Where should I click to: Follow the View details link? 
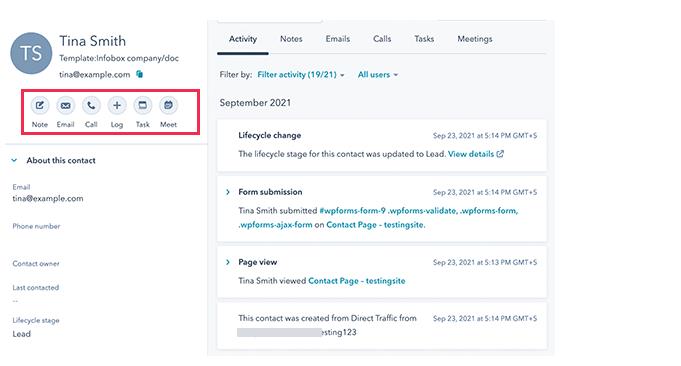(476, 154)
